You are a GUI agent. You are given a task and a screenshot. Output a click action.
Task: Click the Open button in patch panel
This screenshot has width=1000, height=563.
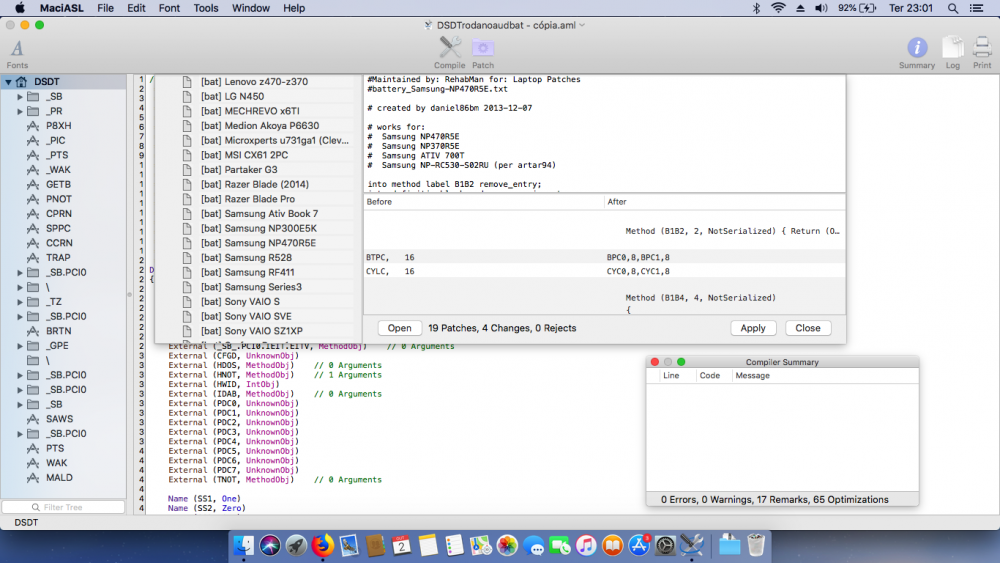tap(399, 328)
